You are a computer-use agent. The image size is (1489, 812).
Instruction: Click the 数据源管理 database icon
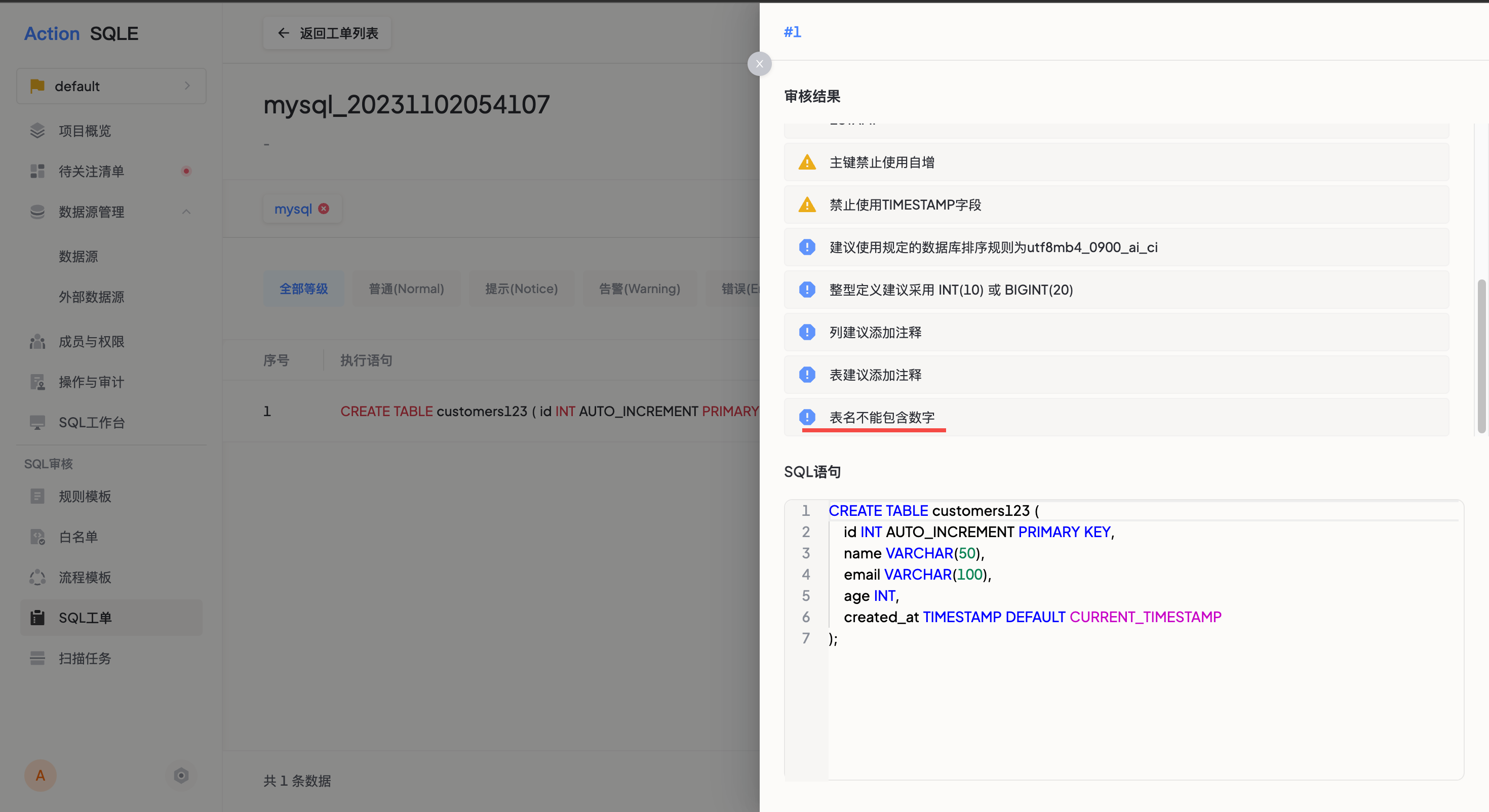click(x=37, y=212)
